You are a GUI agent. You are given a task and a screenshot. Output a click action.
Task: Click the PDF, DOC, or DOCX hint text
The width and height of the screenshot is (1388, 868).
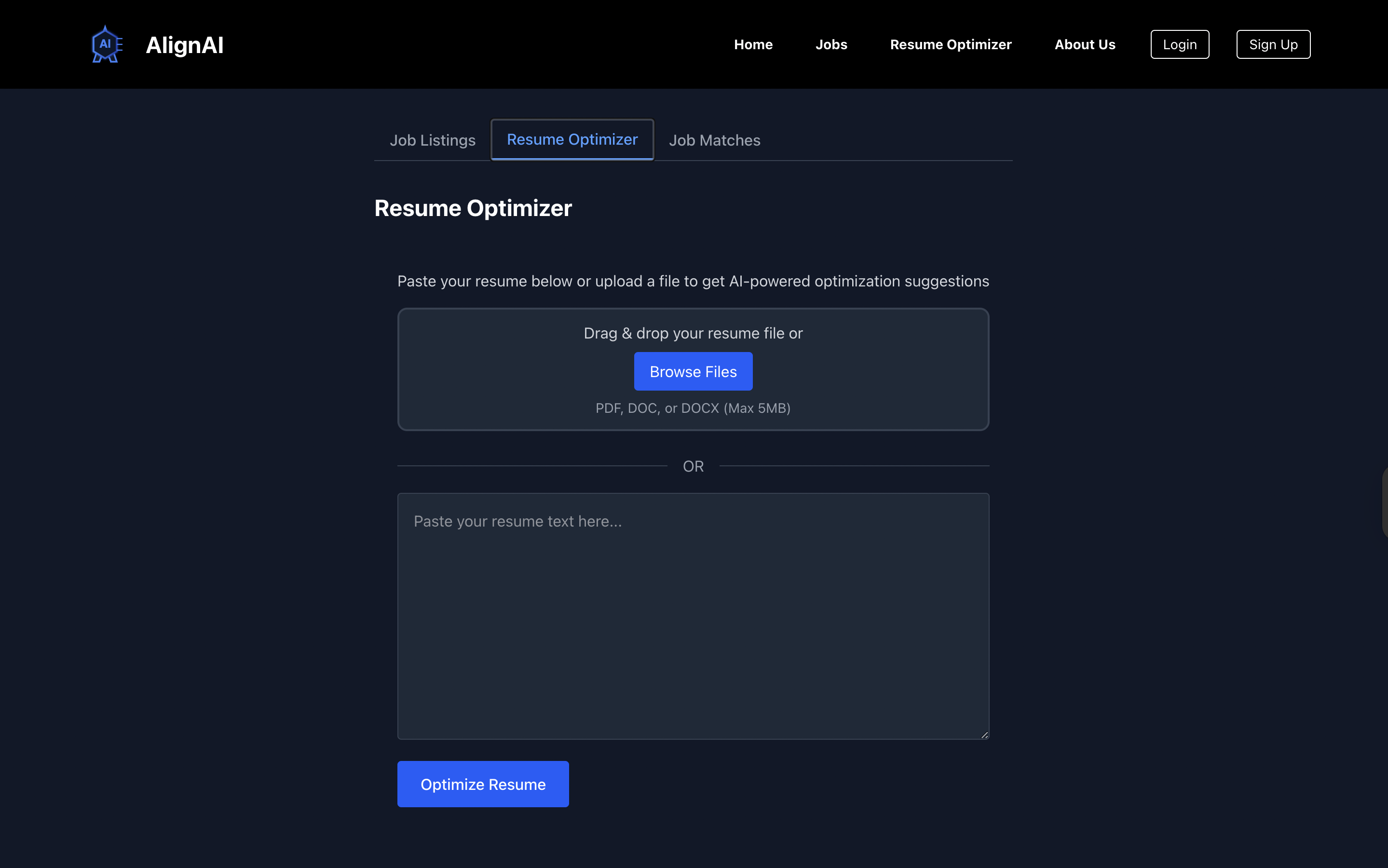(693, 408)
